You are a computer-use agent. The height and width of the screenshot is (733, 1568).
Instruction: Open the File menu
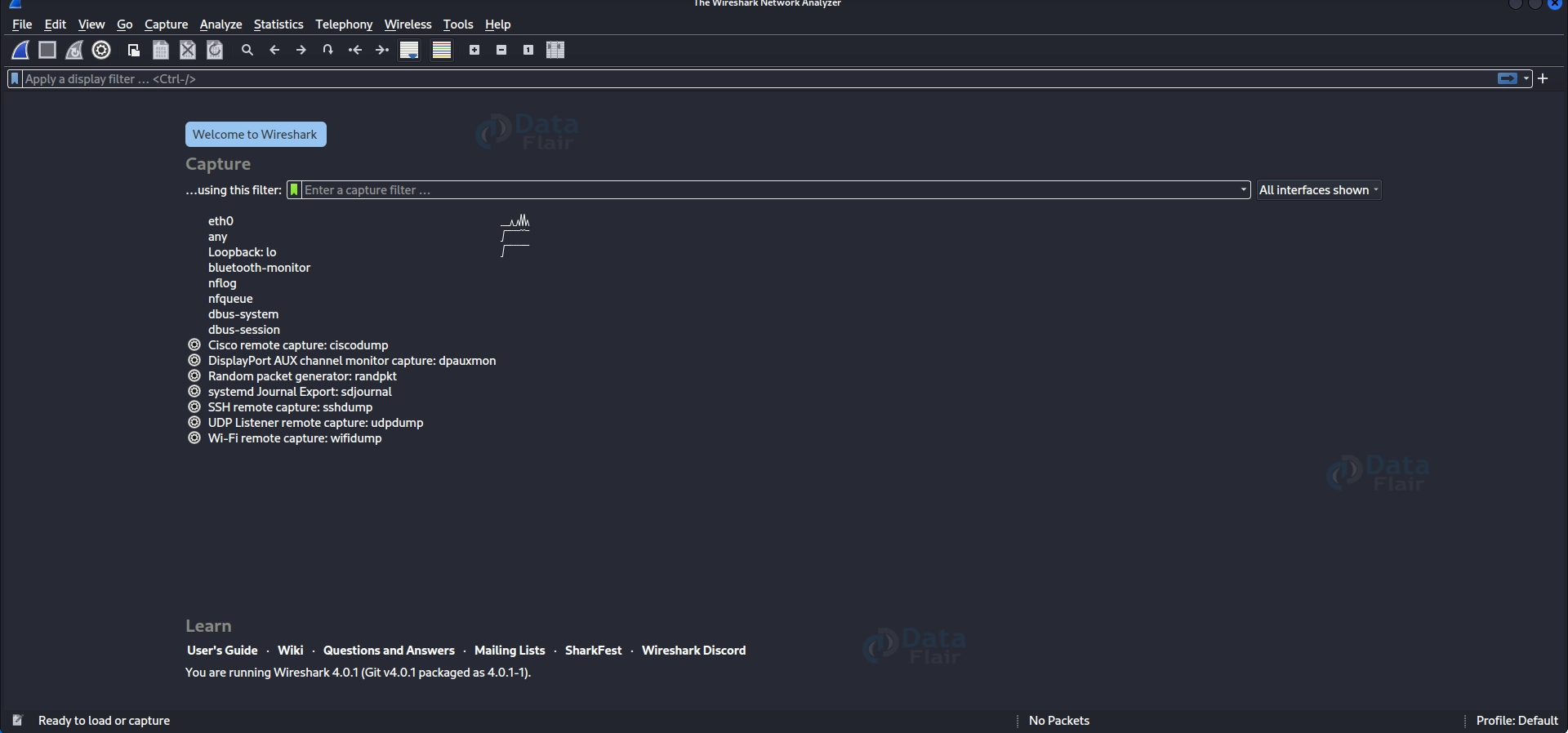click(x=22, y=24)
